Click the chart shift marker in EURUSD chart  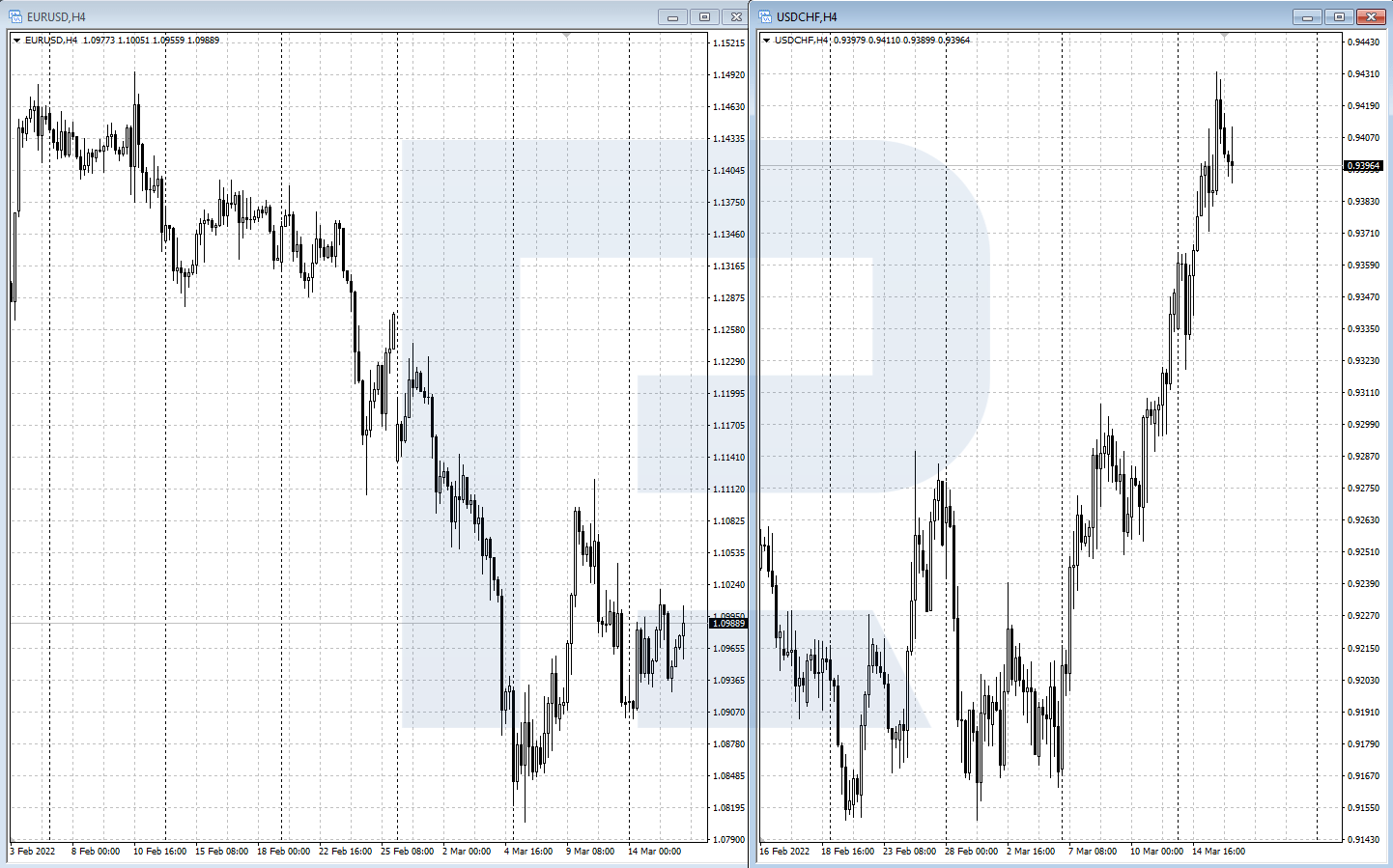coord(567,36)
